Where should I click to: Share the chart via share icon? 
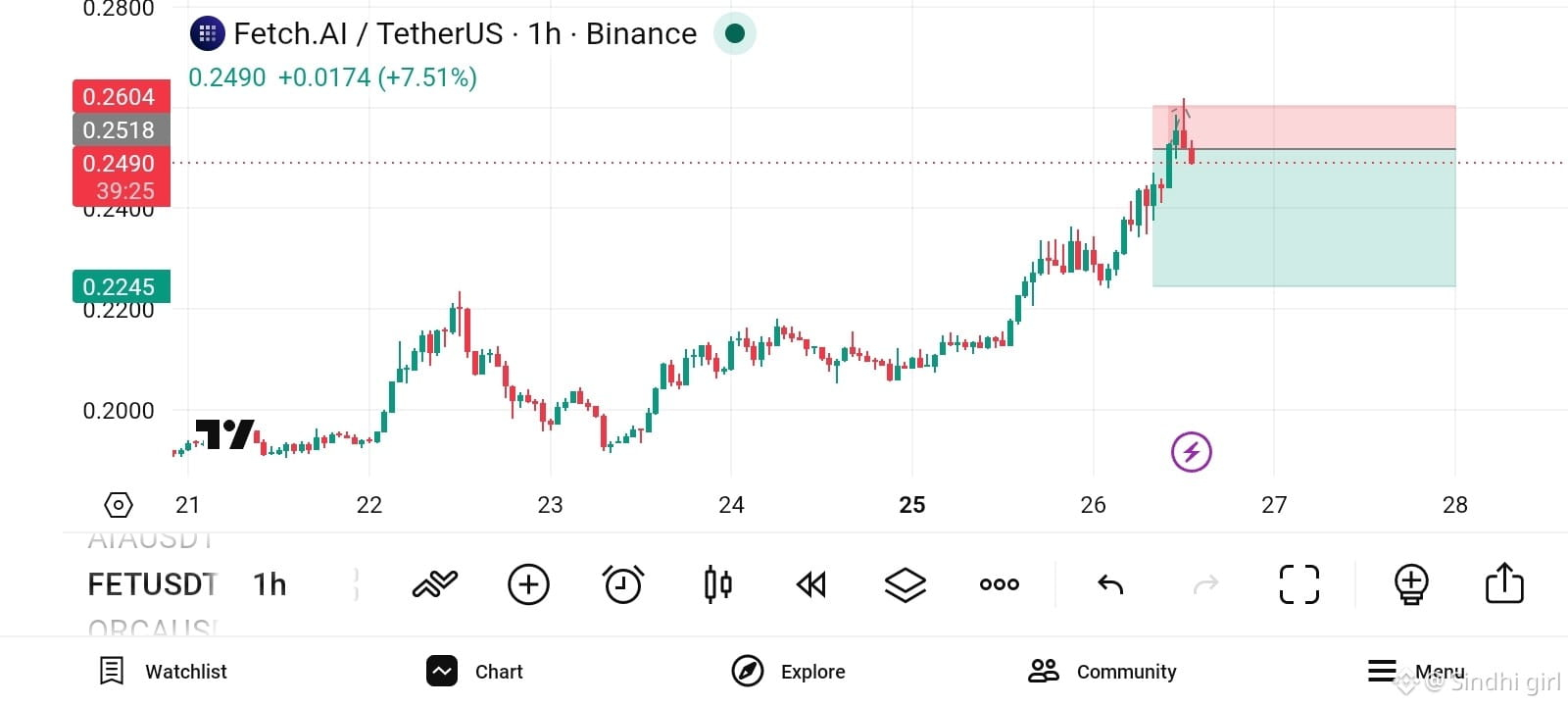coord(1504,583)
